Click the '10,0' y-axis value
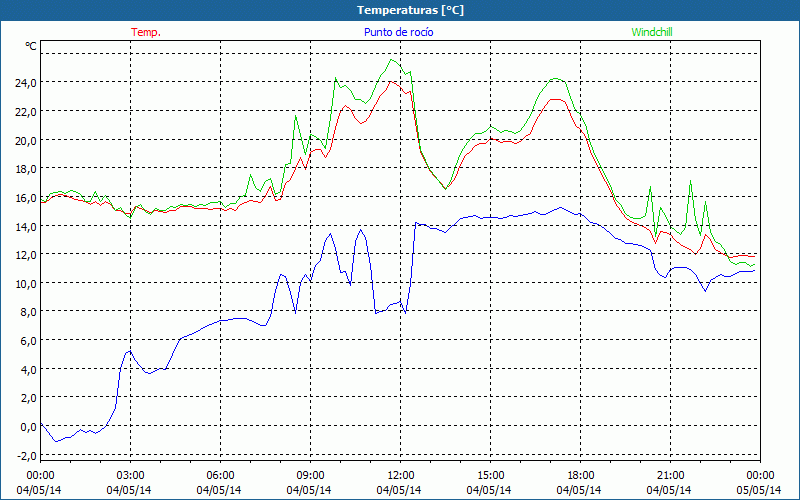This screenshot has width=800, height=500. pos(26,283)
